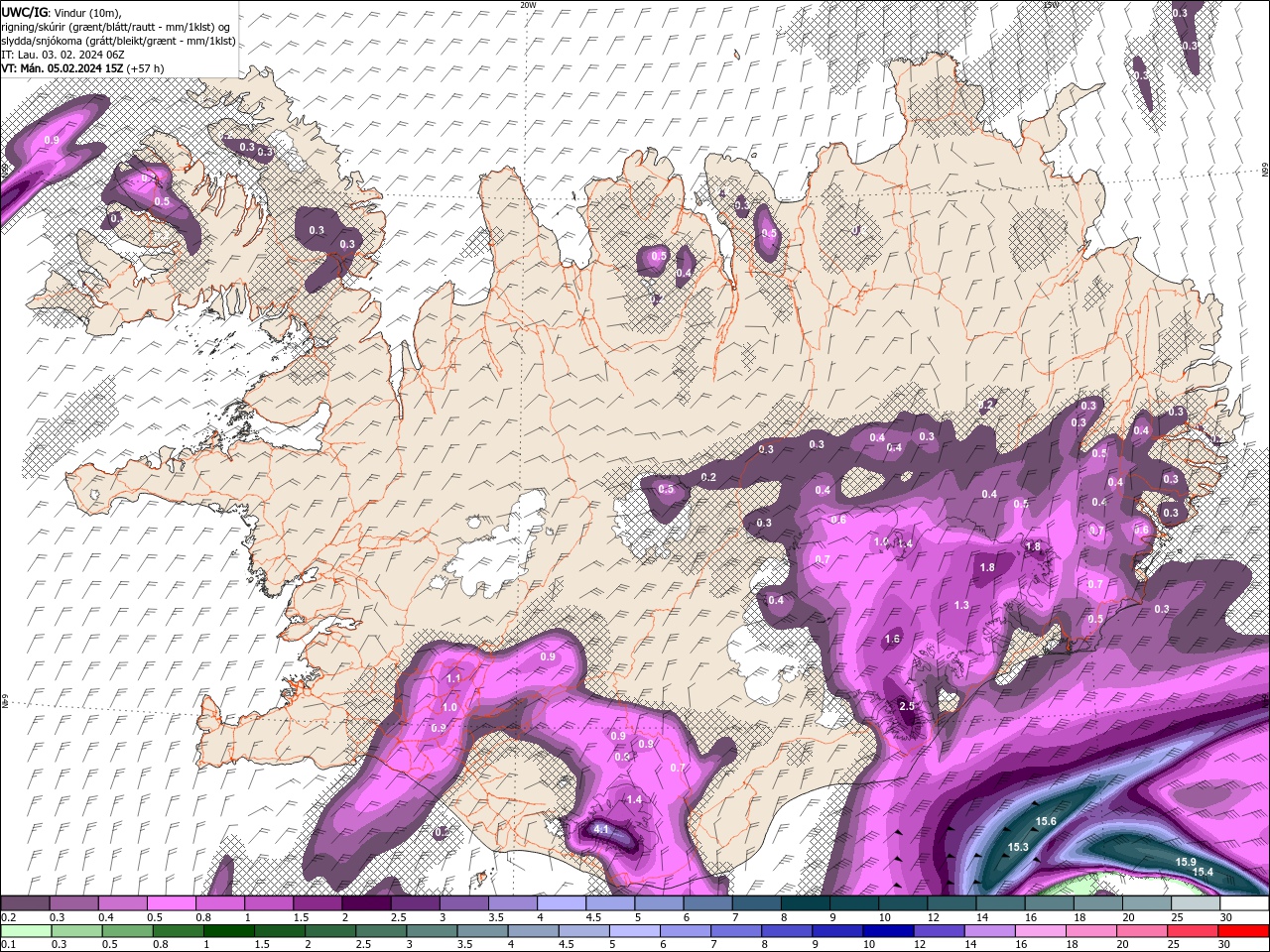Viewport: 1270px width, 952px height.
Task: Select purple-blue legend swatch between 12 and 14
Action: [939, 931]
